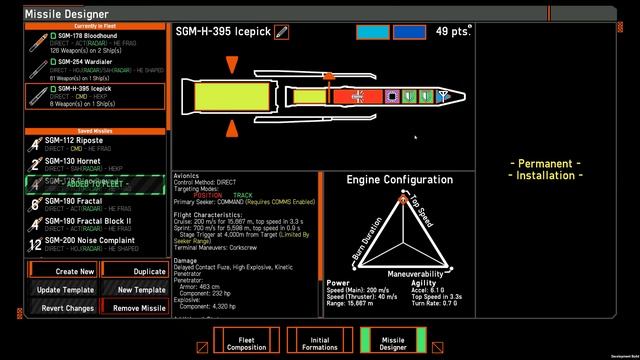Select saved missile SGM-200 Noise Complaint
640x360 pixels.
95,244
